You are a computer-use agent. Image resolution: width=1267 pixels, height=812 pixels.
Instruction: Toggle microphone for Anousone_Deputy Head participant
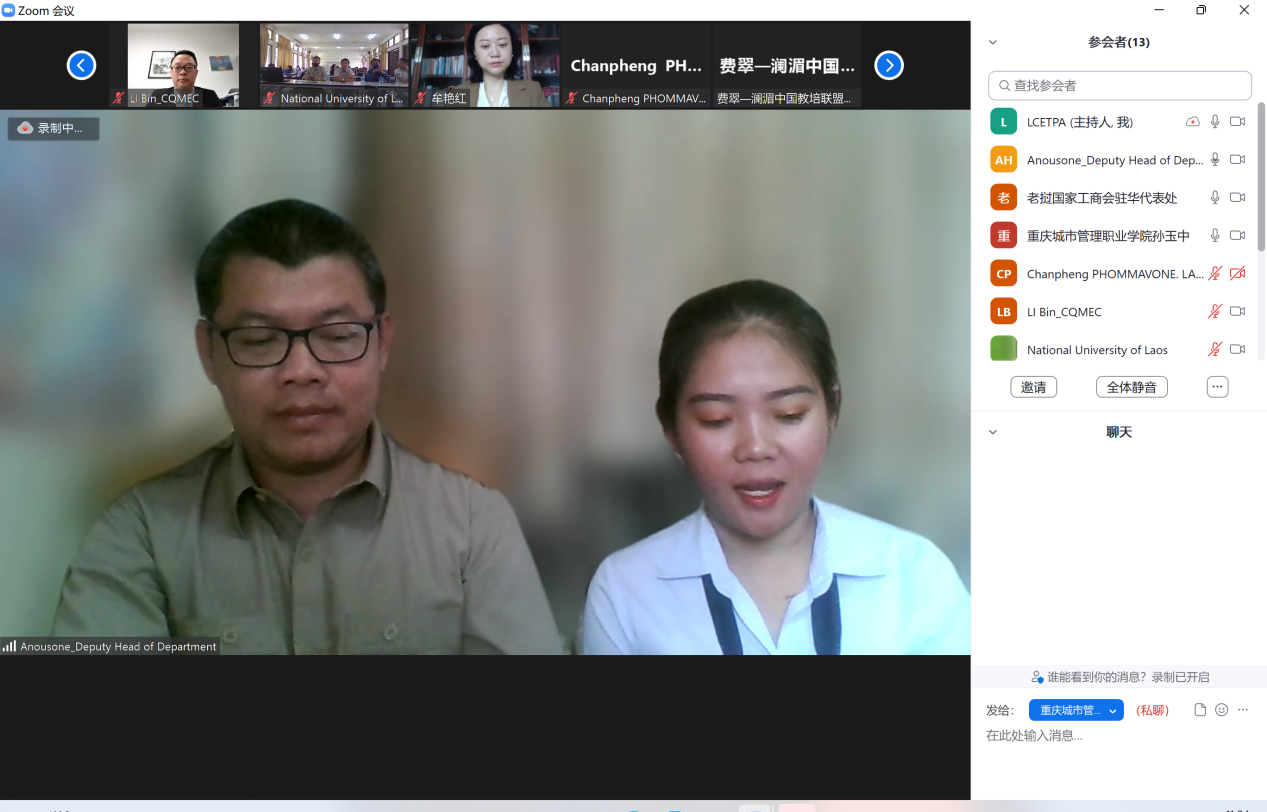(x=1215, y=160)
